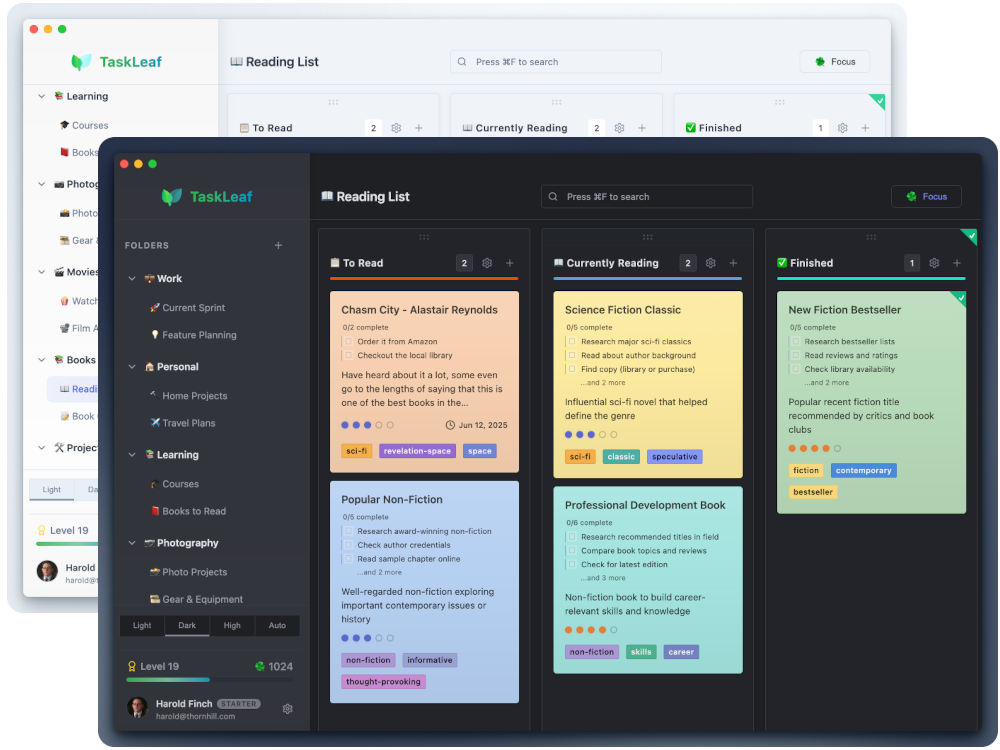Image resolution: width=1000 pixels, height=750 pixels.
Task: Open settings gear in To Read column
Action: pyautogui.click(x=487, y=263)
